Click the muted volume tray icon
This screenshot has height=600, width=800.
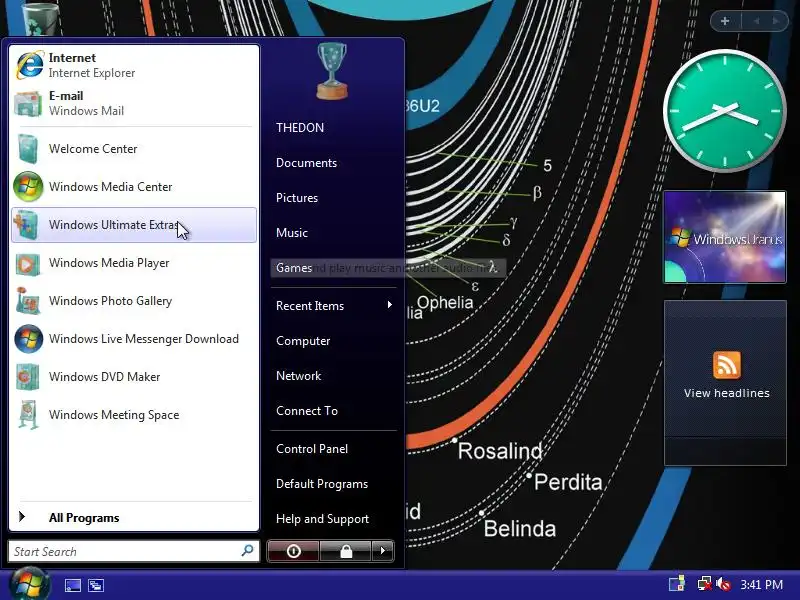tap(723, 584)
